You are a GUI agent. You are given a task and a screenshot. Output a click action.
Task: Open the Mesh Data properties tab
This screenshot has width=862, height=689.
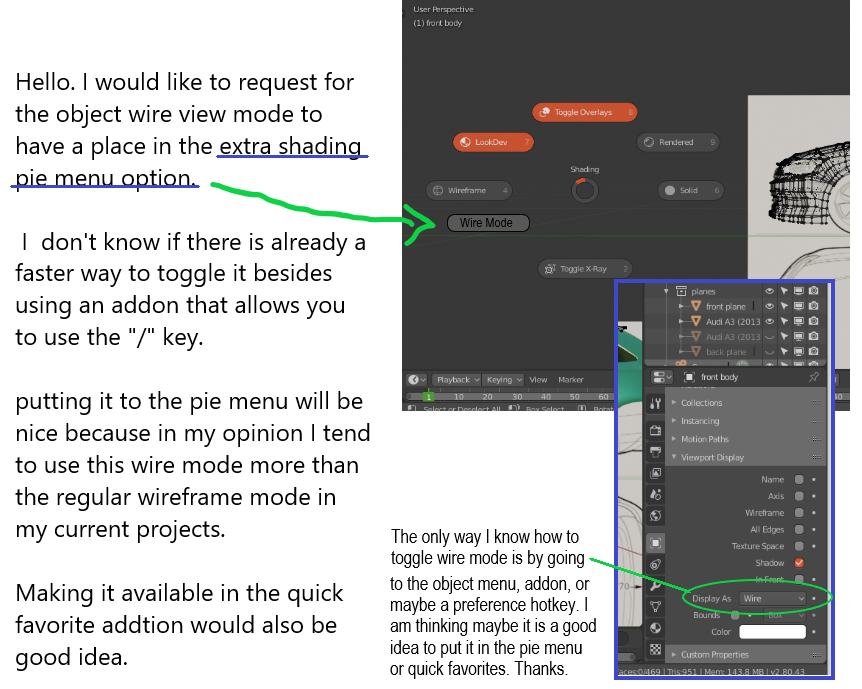click(x=655, y=607)
